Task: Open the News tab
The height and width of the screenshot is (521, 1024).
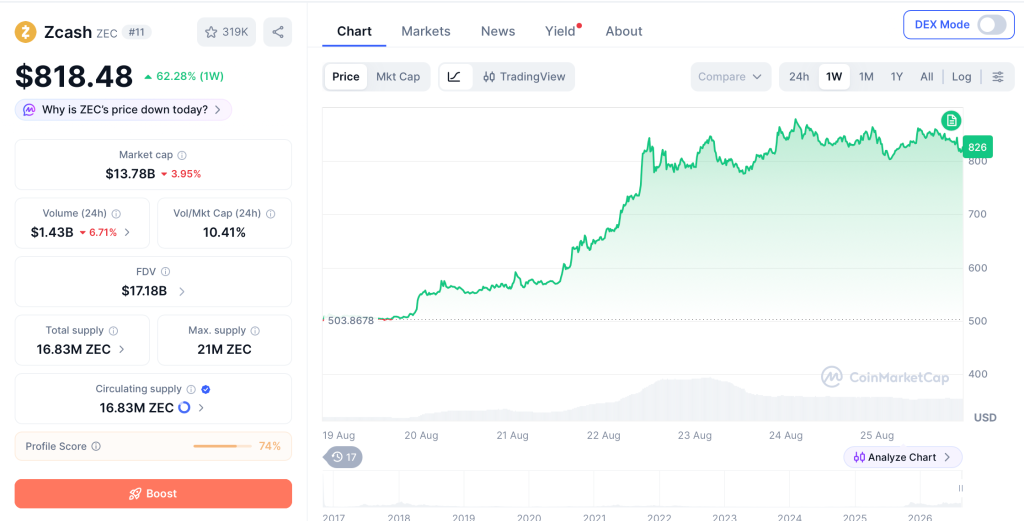Action: (x=498, y=31)
